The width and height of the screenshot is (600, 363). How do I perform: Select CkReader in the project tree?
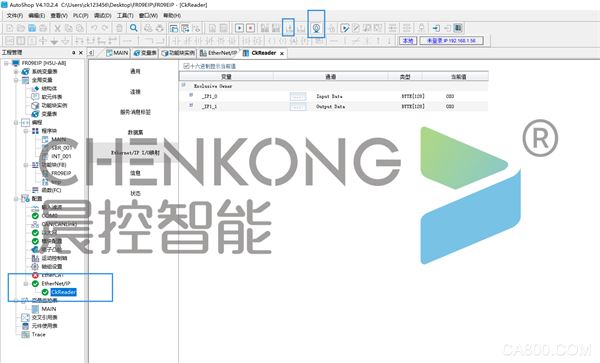pos(64,292)
